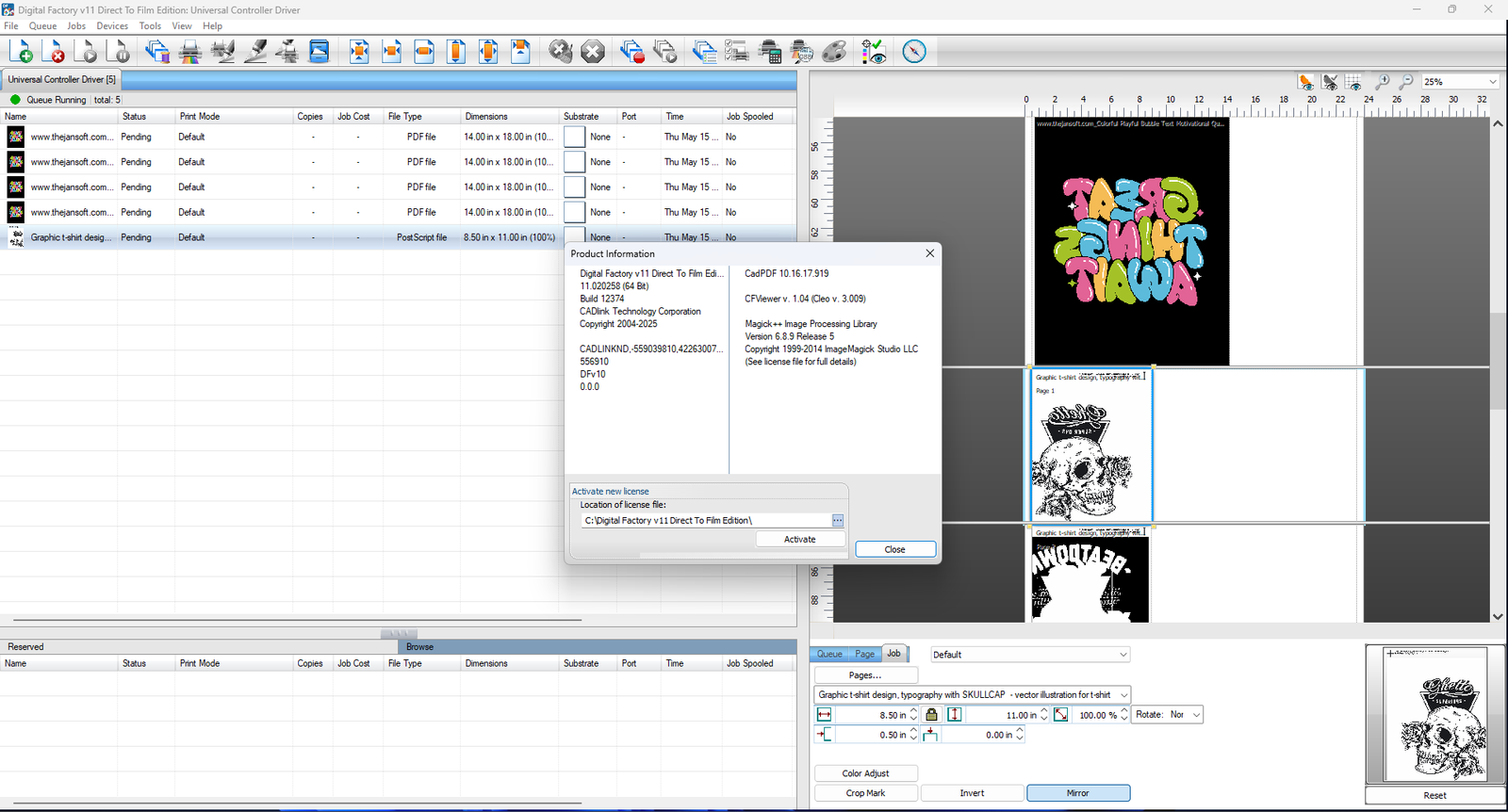Open the Rotate dropdown

pos(1196,715)
